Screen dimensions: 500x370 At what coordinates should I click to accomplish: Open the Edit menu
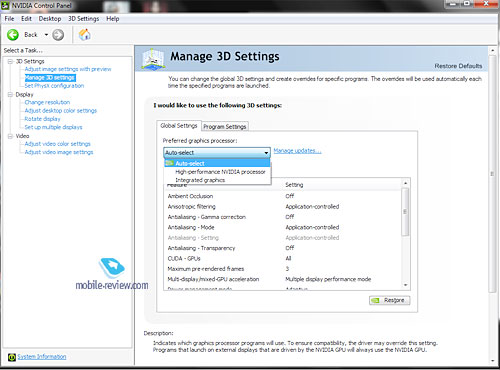(x=26, y=19)
